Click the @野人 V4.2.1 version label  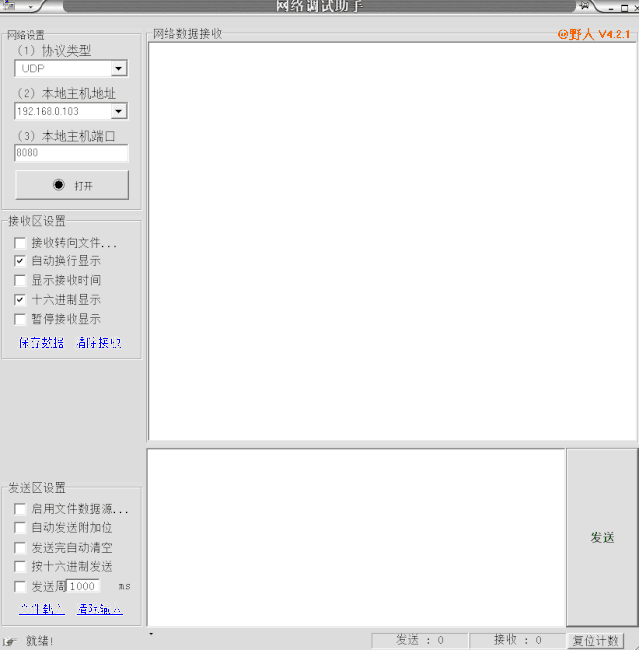594,34
